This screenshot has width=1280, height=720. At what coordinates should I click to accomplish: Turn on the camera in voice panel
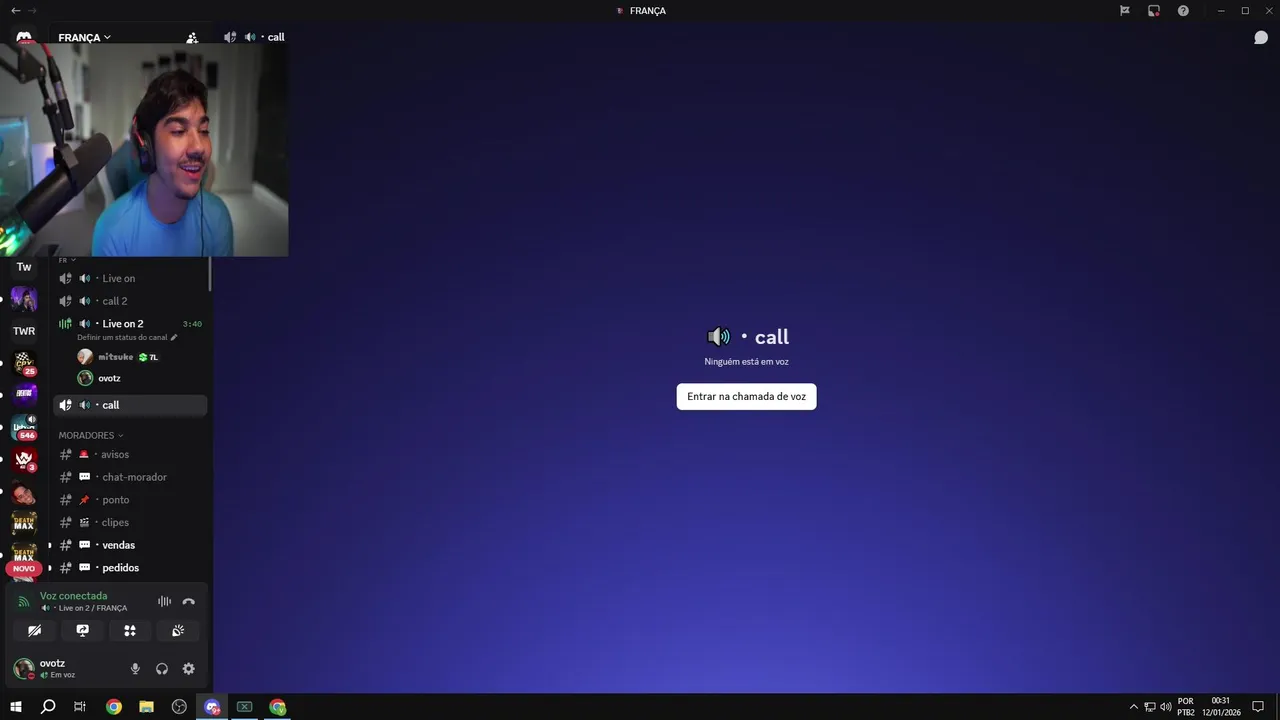pyautogui.click(x=35, y=631)
